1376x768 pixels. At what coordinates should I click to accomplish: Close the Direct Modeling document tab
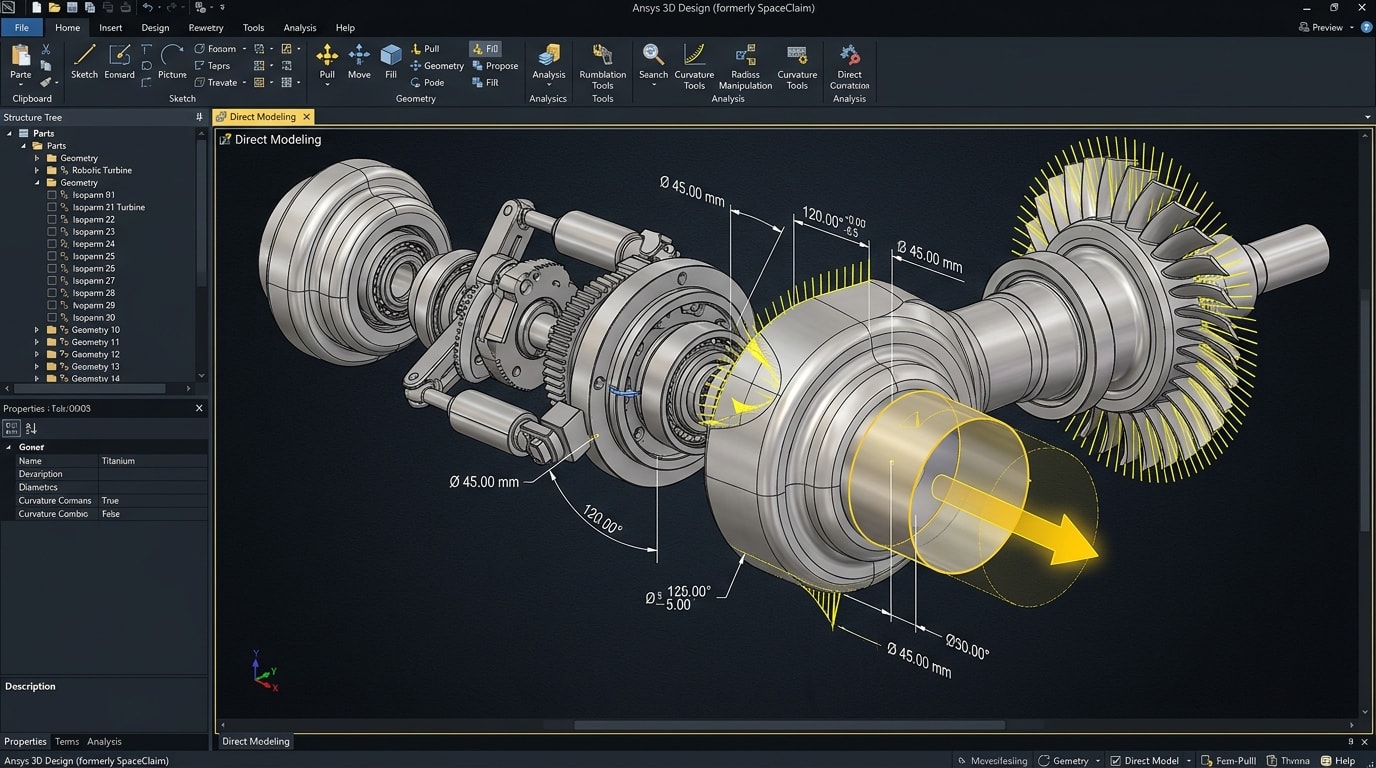point(306,117)
